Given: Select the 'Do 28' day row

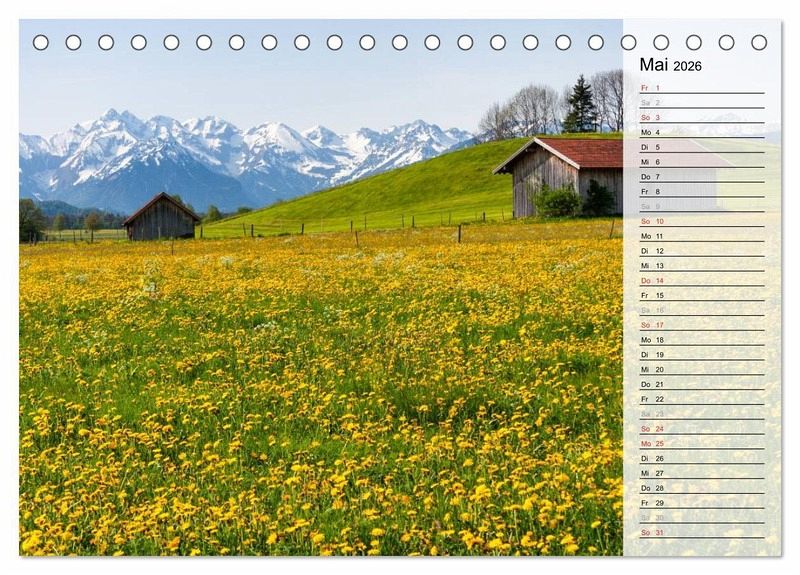Looking at the screenshot, I should pyautogui.click(x=702, y=488).
